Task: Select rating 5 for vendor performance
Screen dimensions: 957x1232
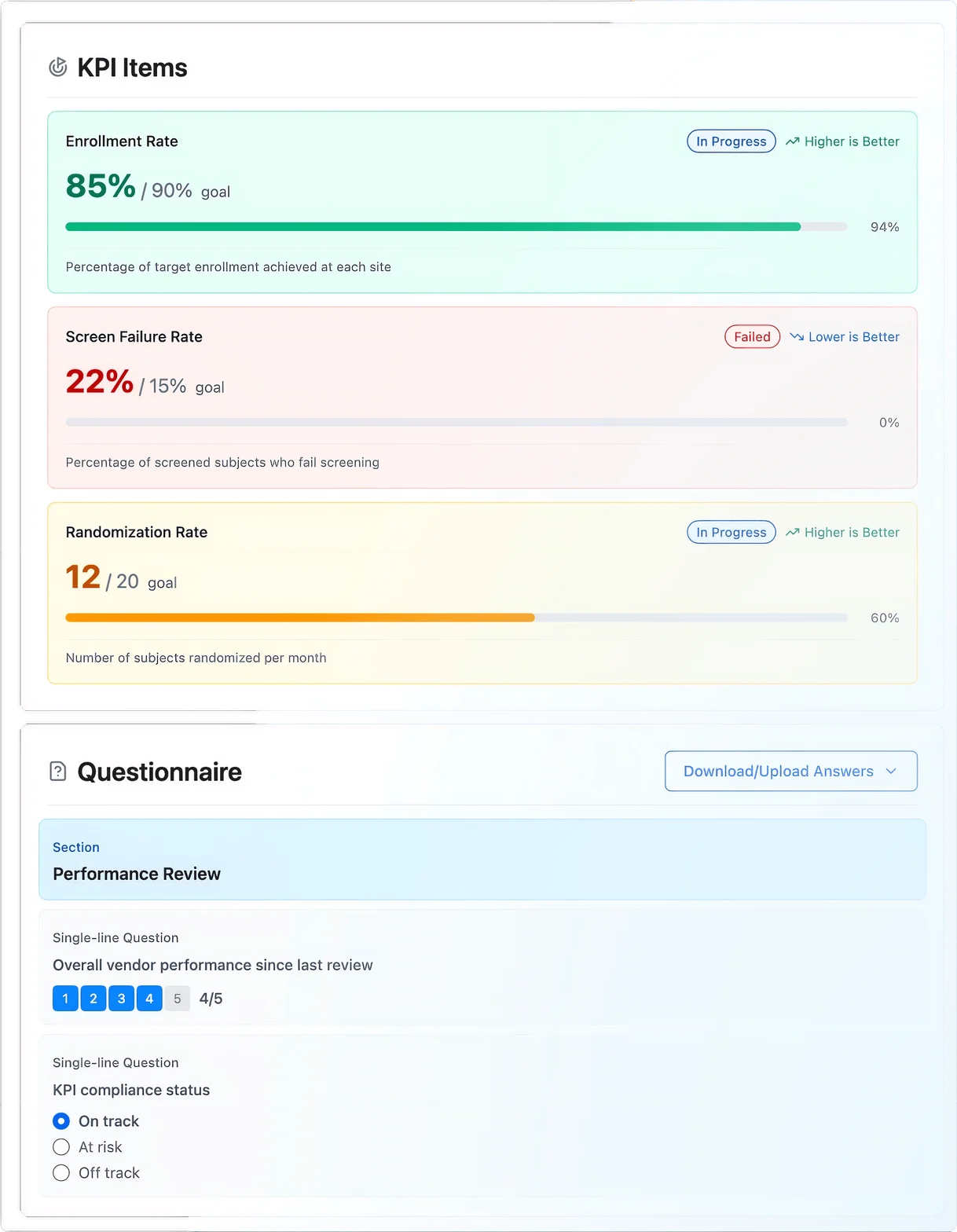Action: pos(177,998)
